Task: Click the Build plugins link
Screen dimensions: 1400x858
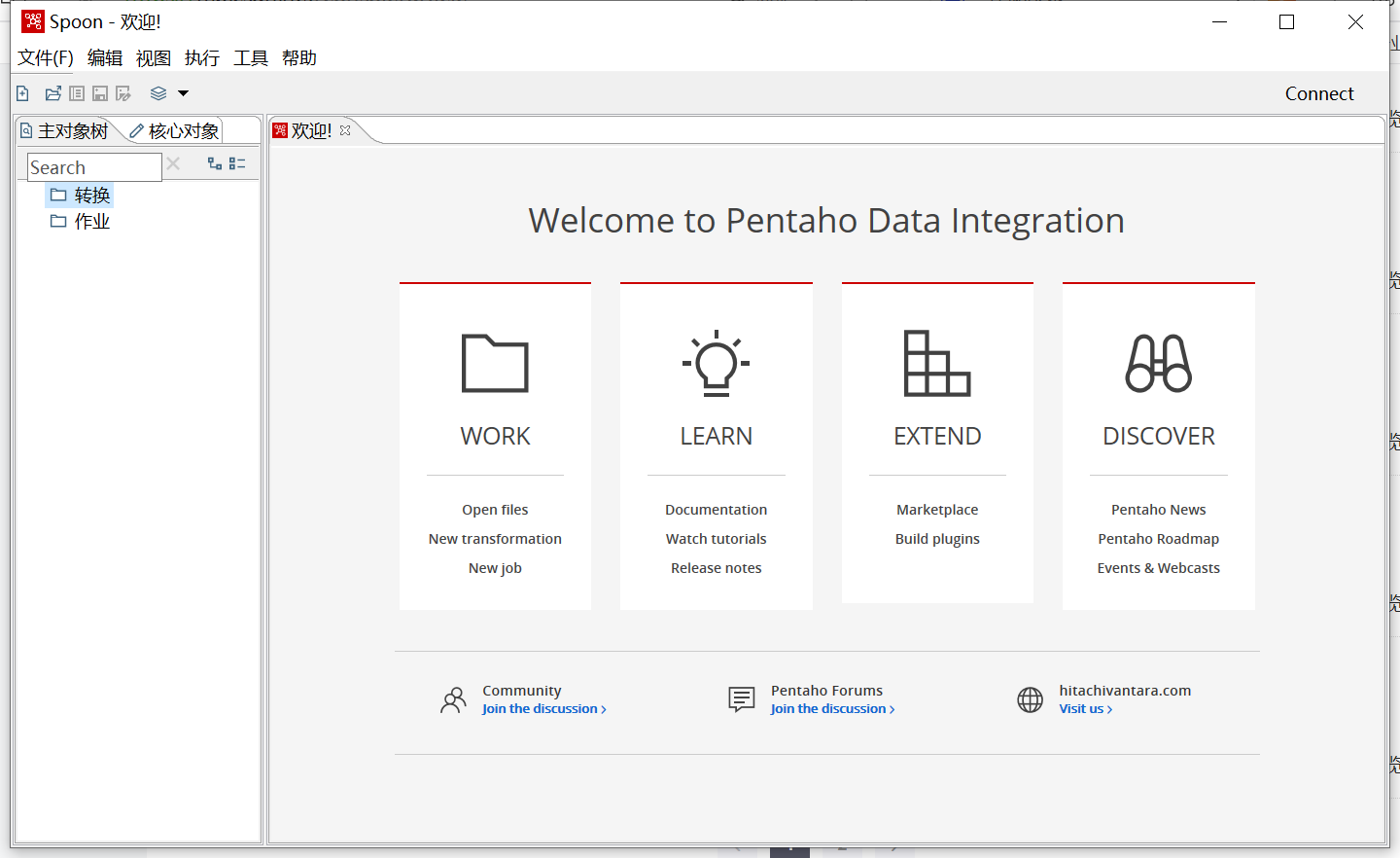Action: (x=937, y=539)
